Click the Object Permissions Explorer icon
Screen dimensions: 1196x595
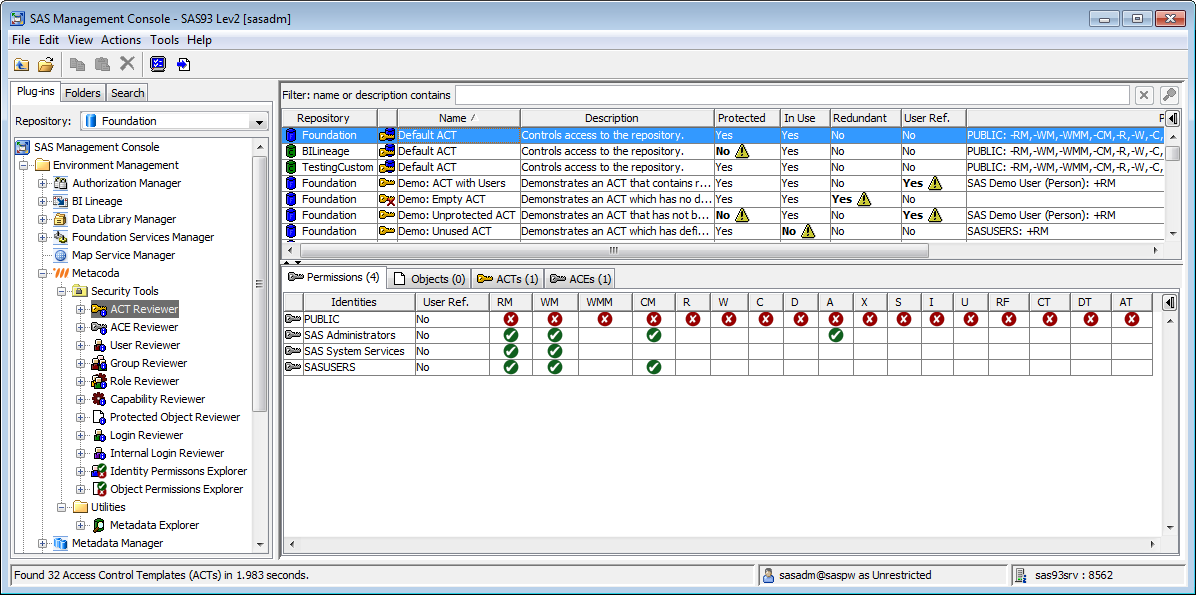tap(98, 489)
